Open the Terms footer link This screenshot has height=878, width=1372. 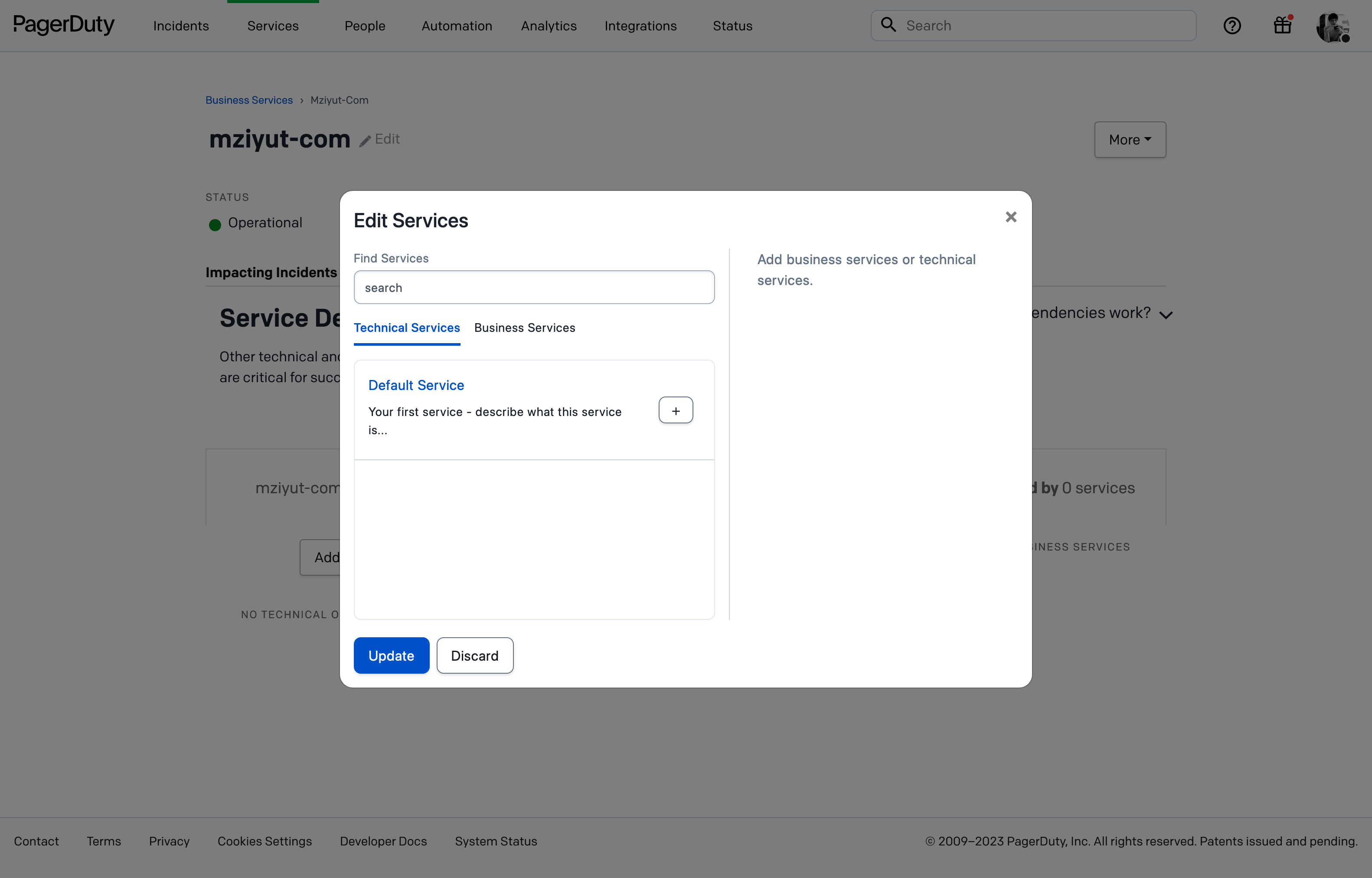104,841
